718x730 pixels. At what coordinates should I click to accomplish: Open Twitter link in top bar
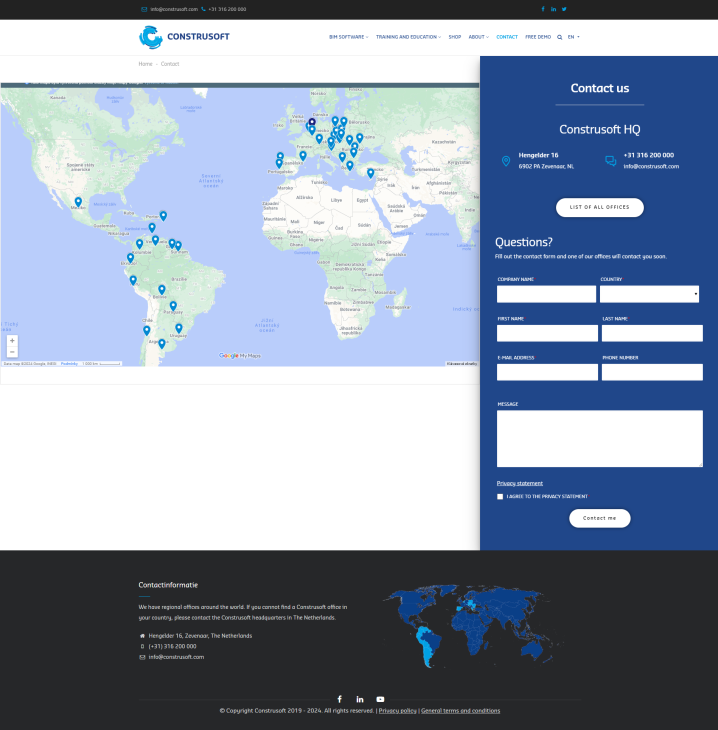point(564,9)
